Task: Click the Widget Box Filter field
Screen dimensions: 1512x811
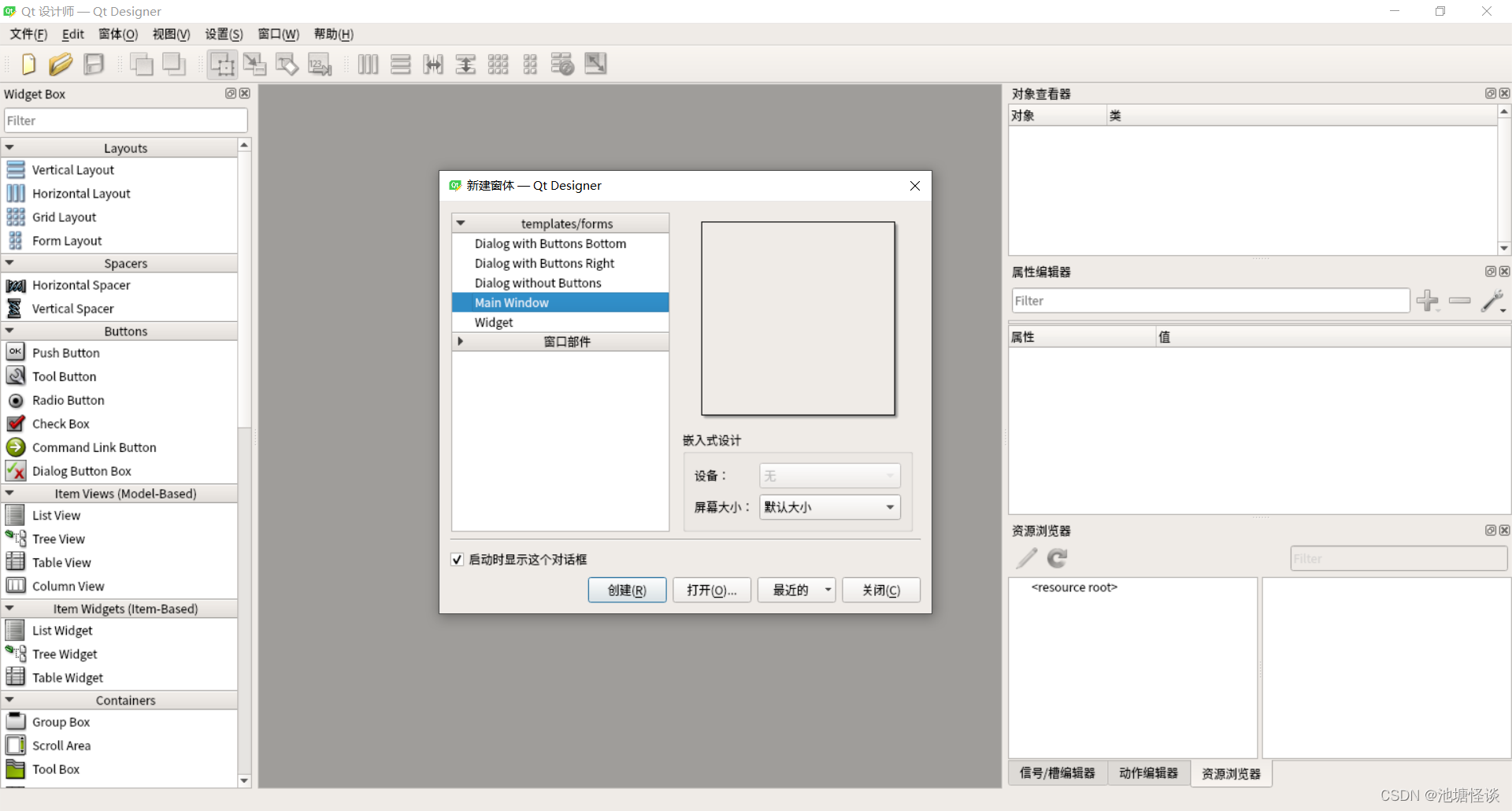Action: tap(126, 120)
